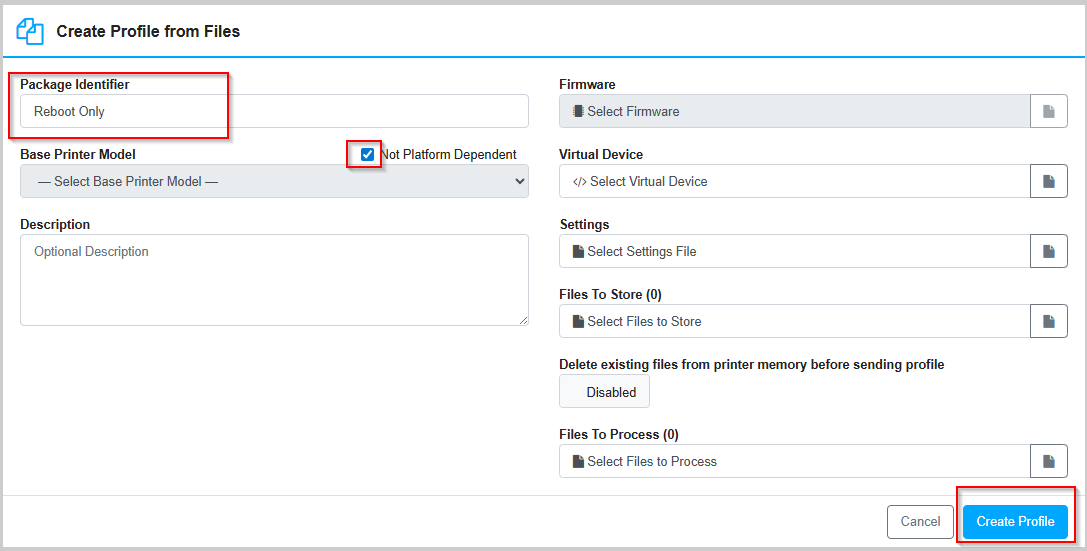Click the Select Firmware field

794,111
